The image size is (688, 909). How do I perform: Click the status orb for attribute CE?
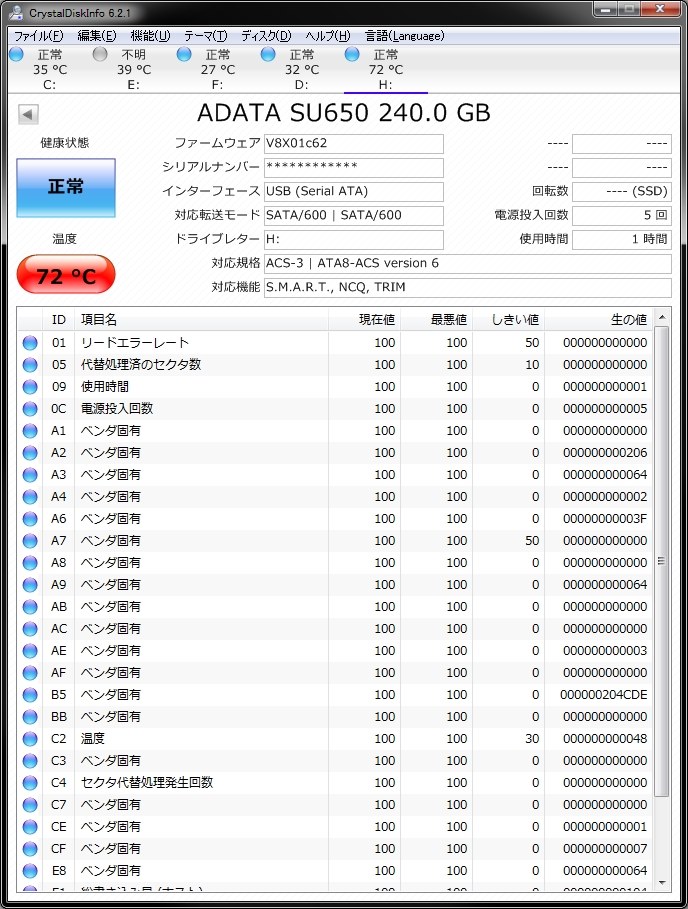click(x=30, y=827)
